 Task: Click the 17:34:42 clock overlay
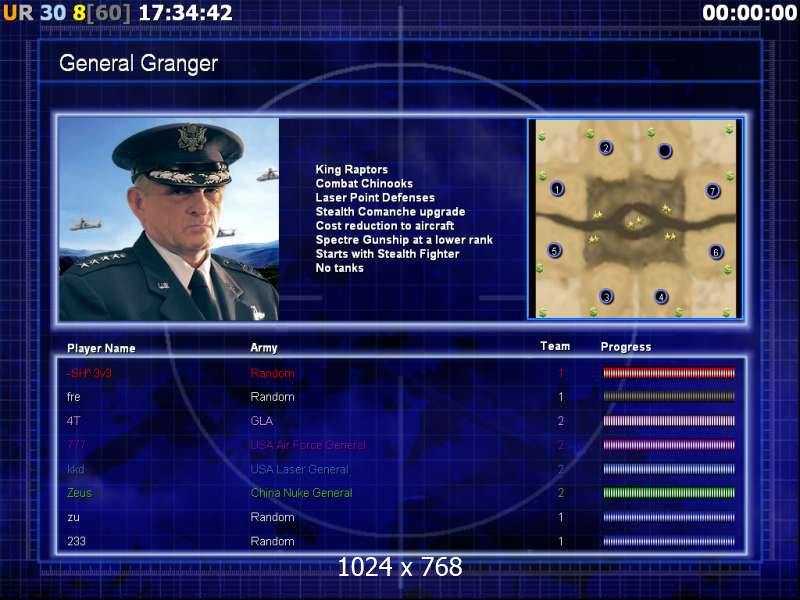[186, 13]
